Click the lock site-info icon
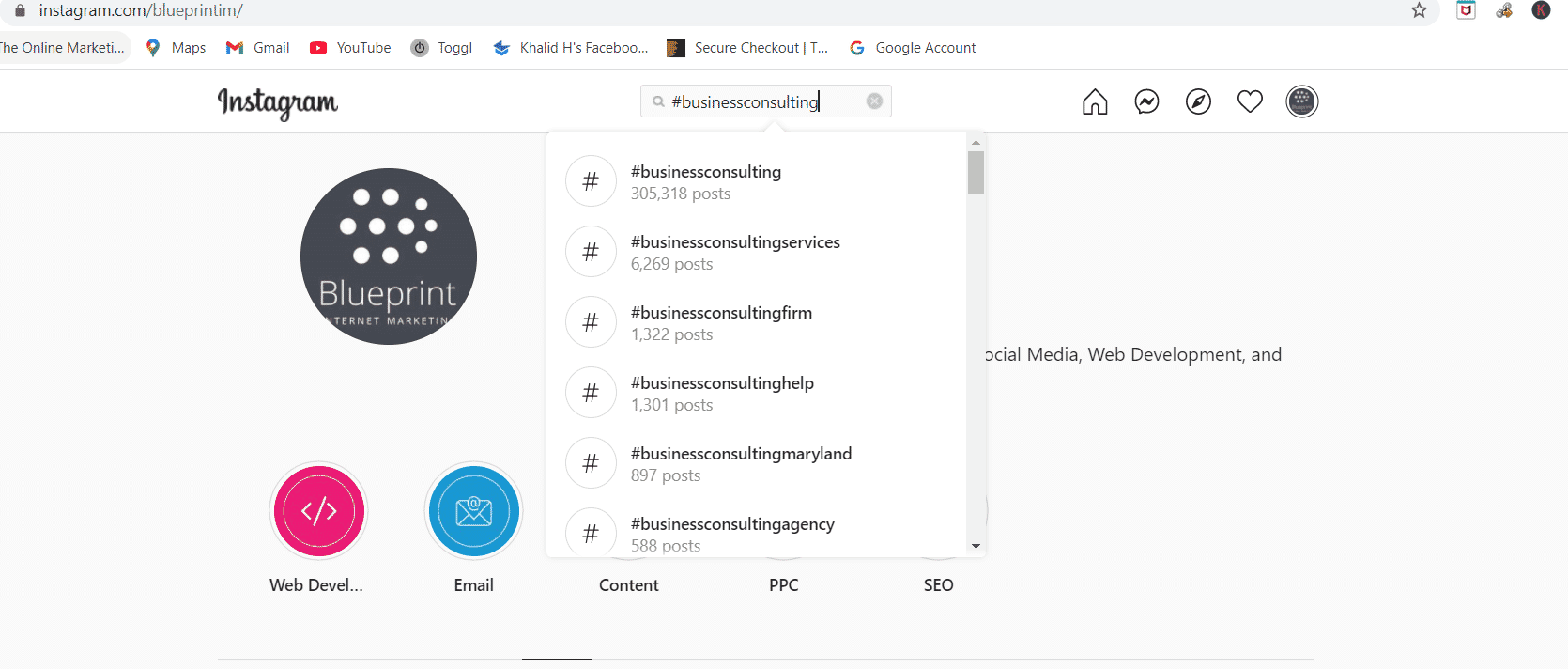The width and height of the screenshot is (1568, 669). 20,10
